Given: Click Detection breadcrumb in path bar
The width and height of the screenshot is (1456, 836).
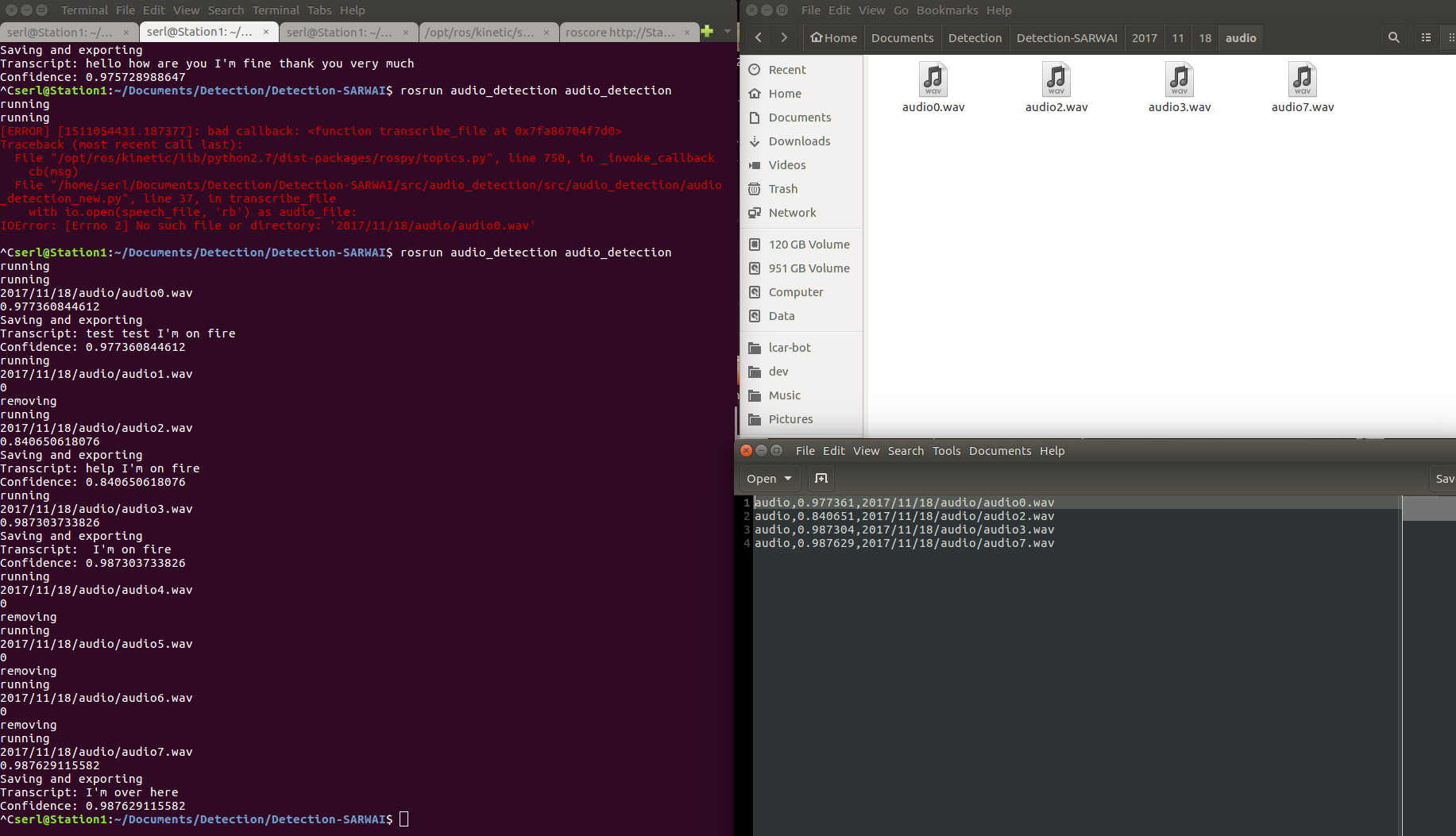Looking at the screenshot, I should pos(975,37).
